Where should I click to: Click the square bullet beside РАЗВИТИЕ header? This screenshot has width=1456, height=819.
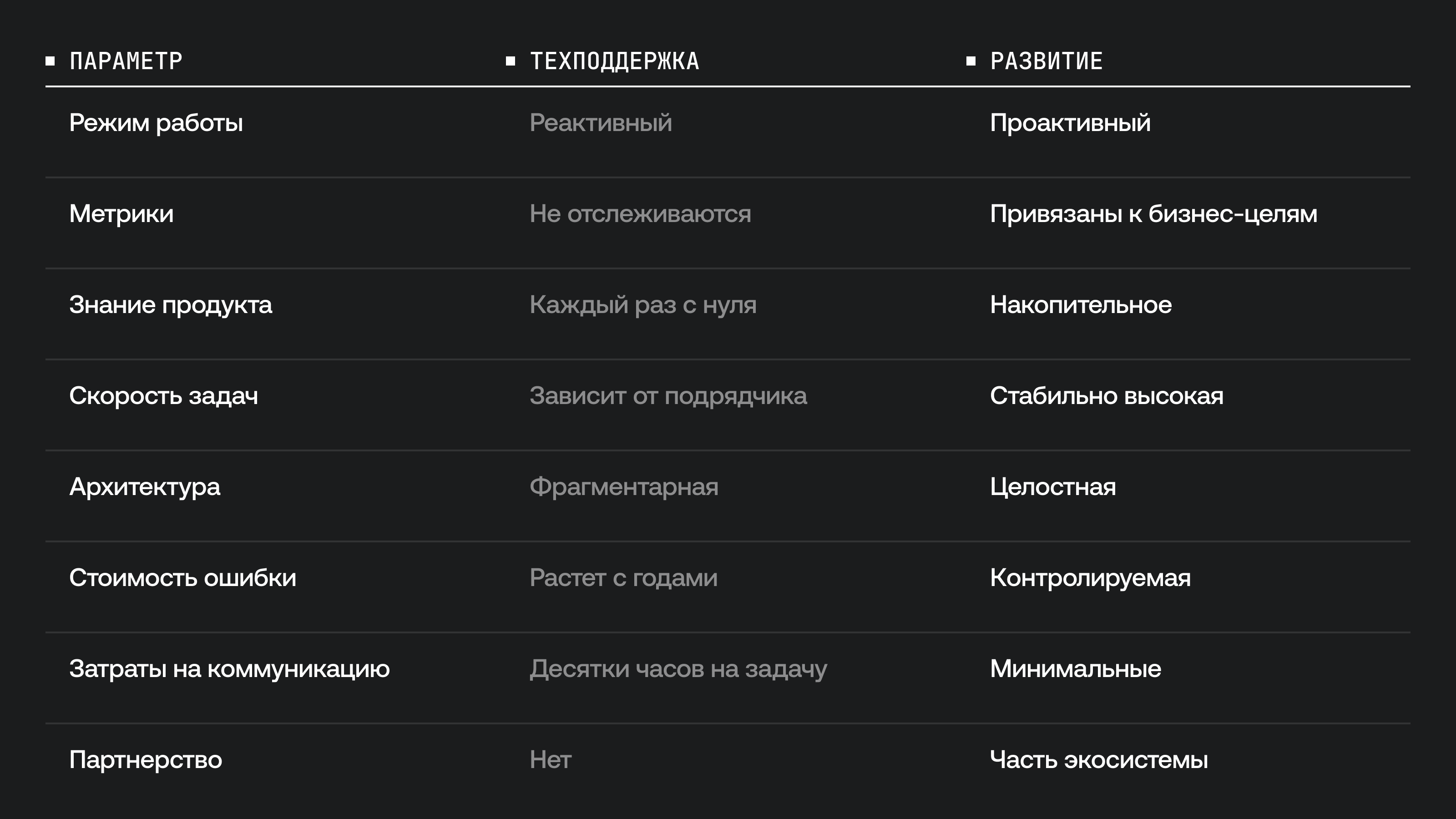click(x=971, y=61)
